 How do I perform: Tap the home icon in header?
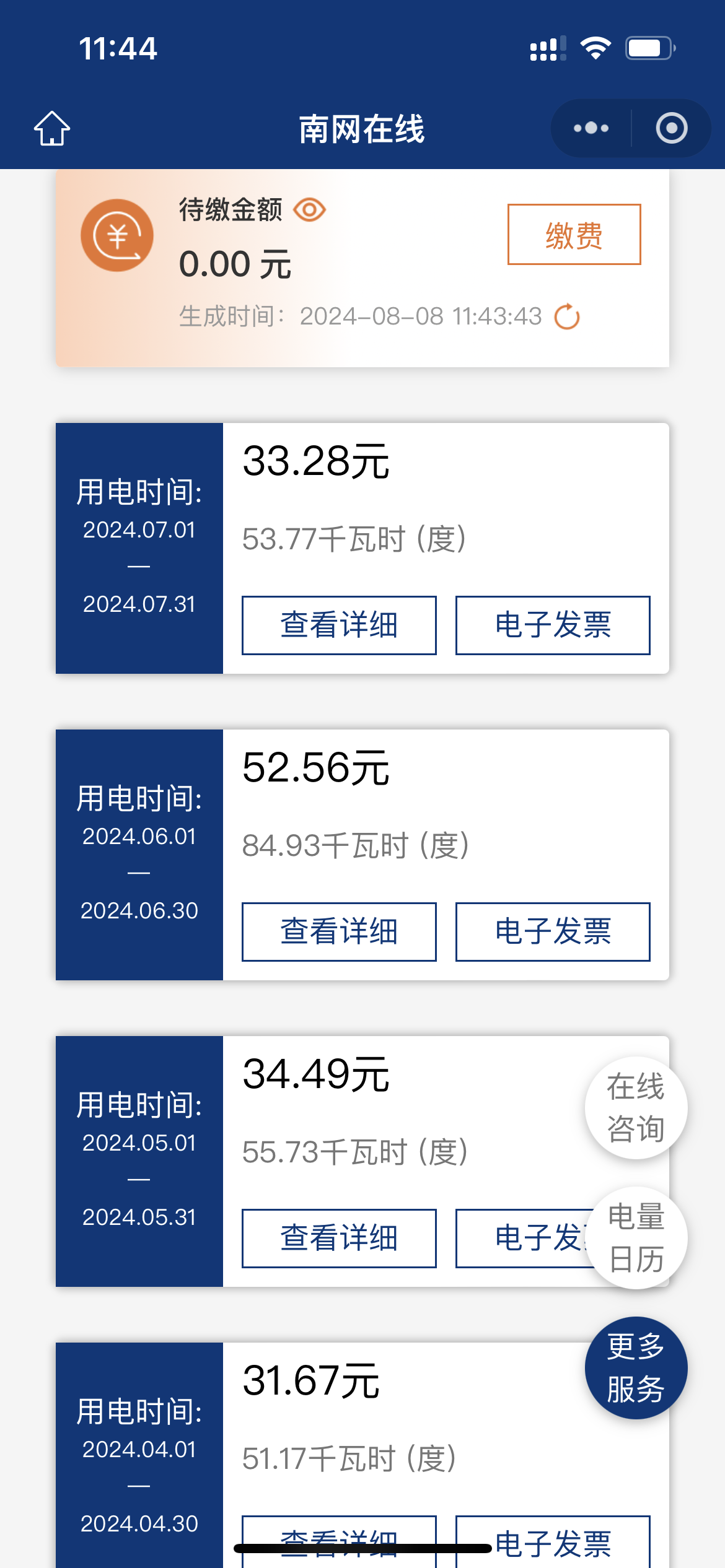[52, 128]
